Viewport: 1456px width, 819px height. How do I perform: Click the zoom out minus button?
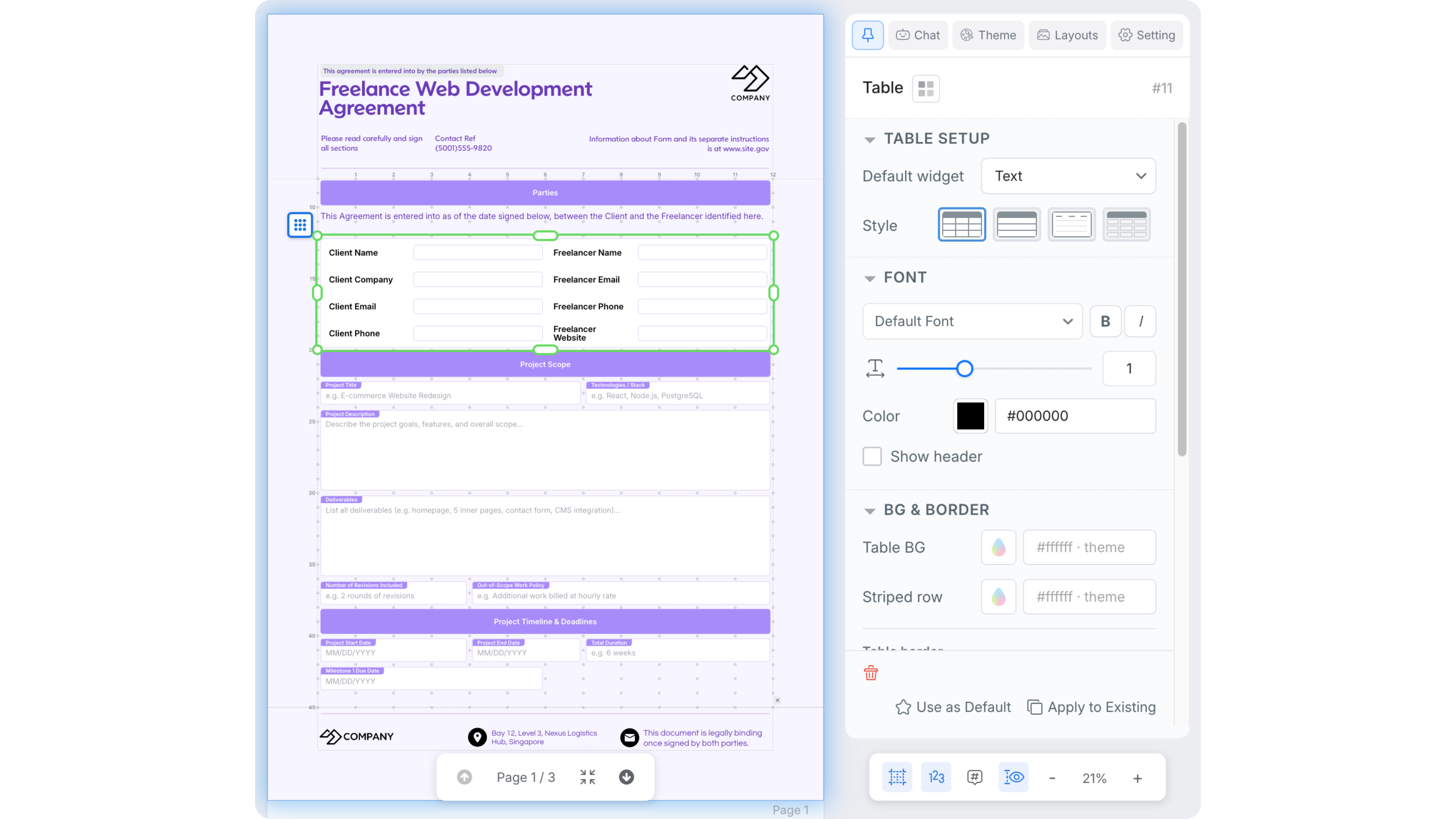1052,778
